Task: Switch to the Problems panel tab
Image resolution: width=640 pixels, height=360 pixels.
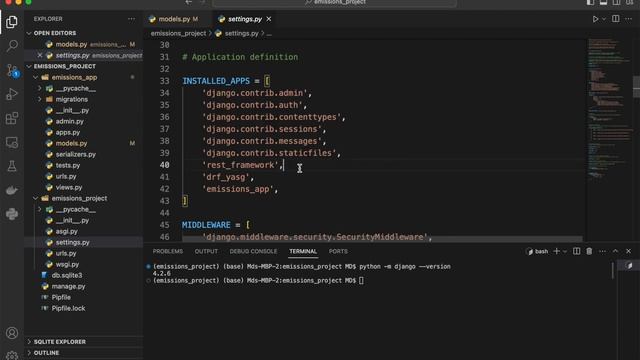Action: point(168,251)
